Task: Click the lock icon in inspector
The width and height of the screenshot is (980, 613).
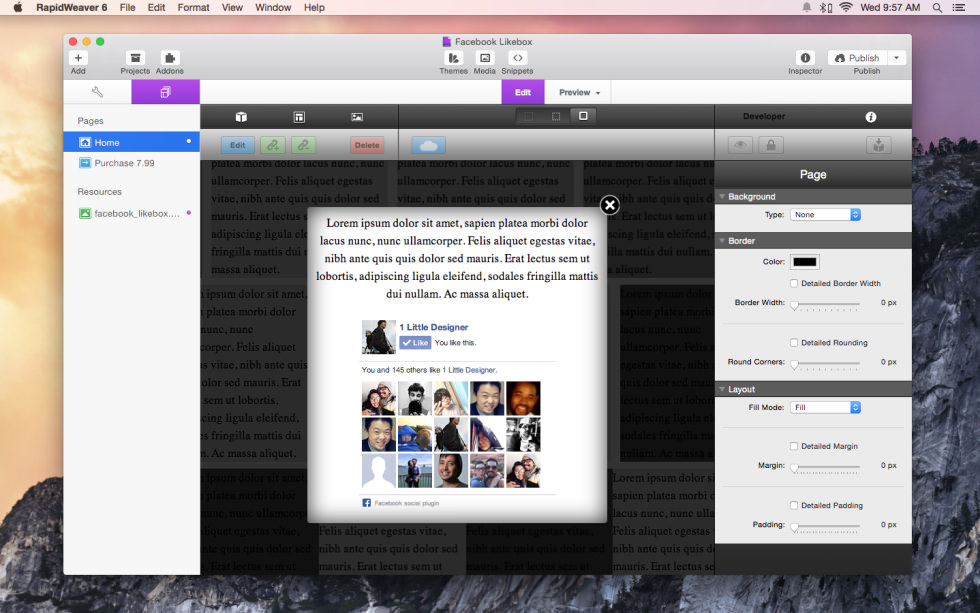Action: point(771,145)
